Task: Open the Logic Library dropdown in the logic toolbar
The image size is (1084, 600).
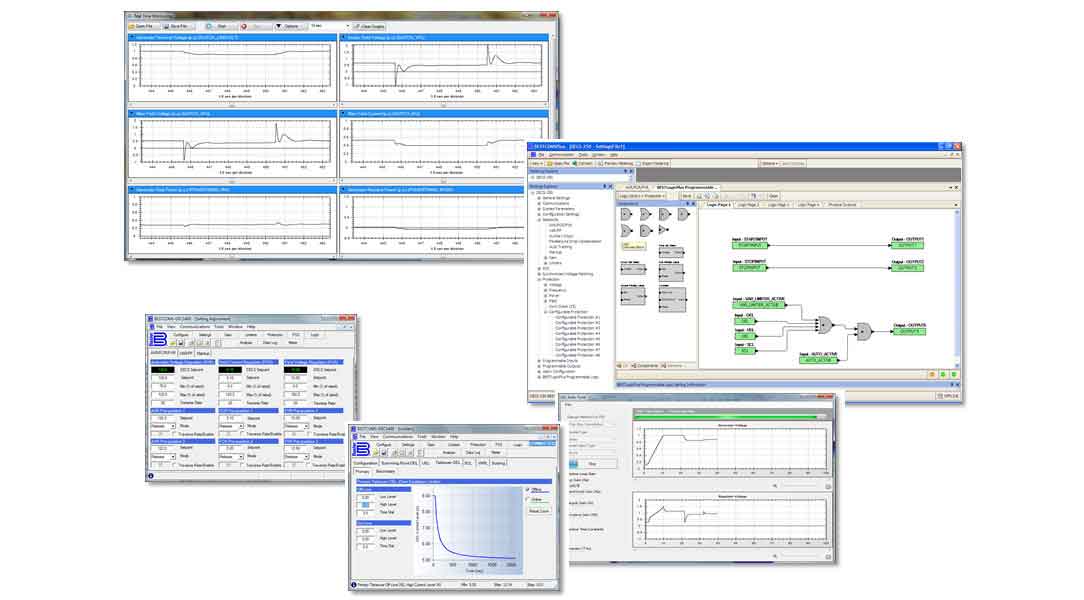Action: (642, 196)
